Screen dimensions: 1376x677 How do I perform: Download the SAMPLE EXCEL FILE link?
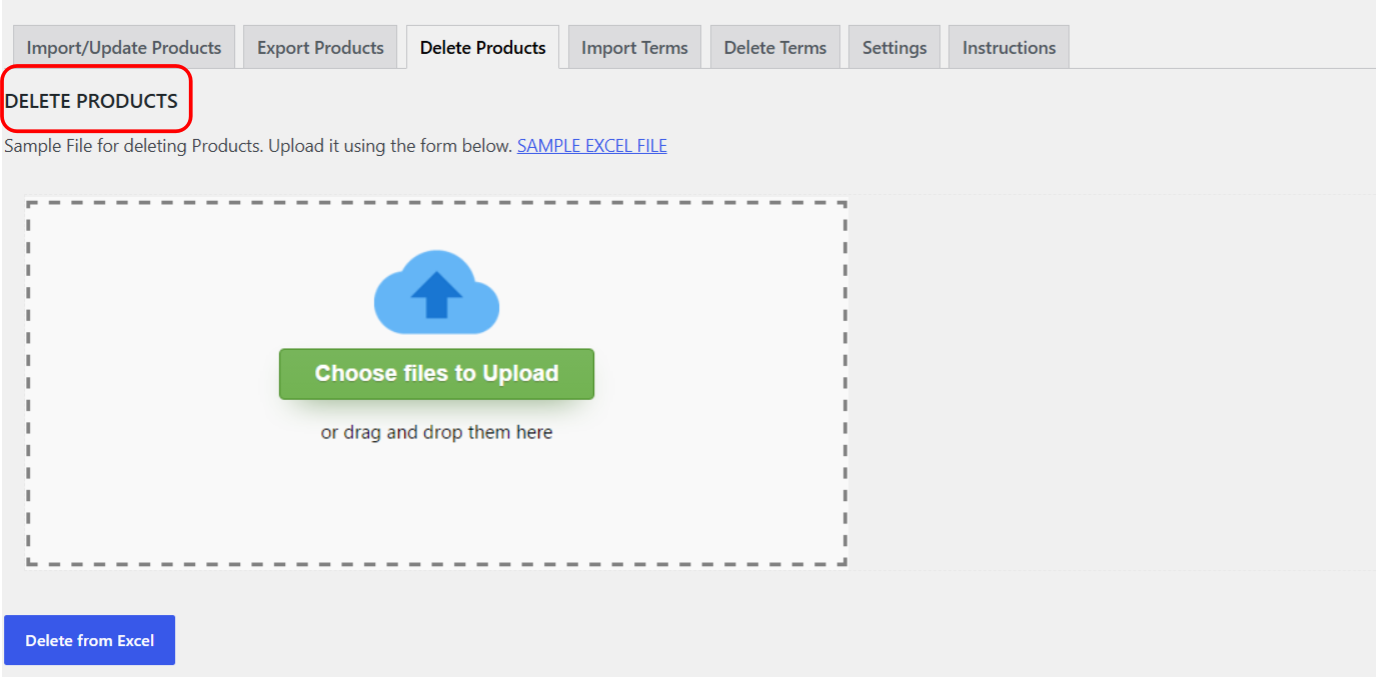[x=592, y=146]
